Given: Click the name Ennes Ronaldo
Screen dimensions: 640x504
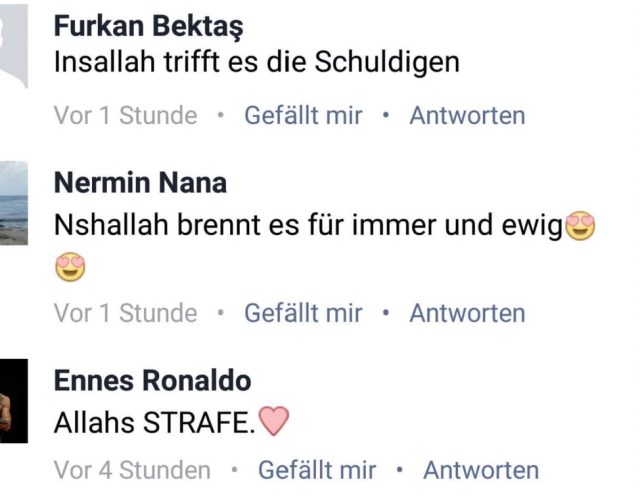Looking at the screenshot, I should click(x=152, y=381).
